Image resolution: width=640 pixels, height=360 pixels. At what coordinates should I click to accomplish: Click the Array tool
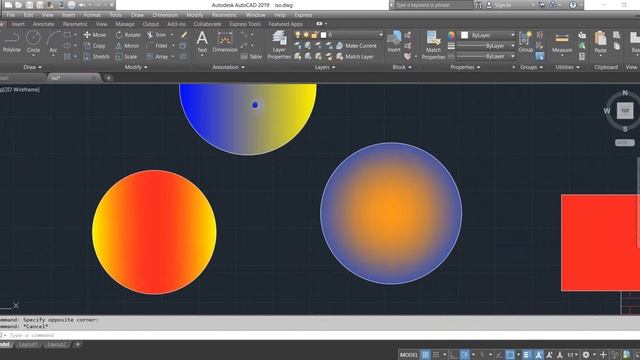click(x=158, y=56)
